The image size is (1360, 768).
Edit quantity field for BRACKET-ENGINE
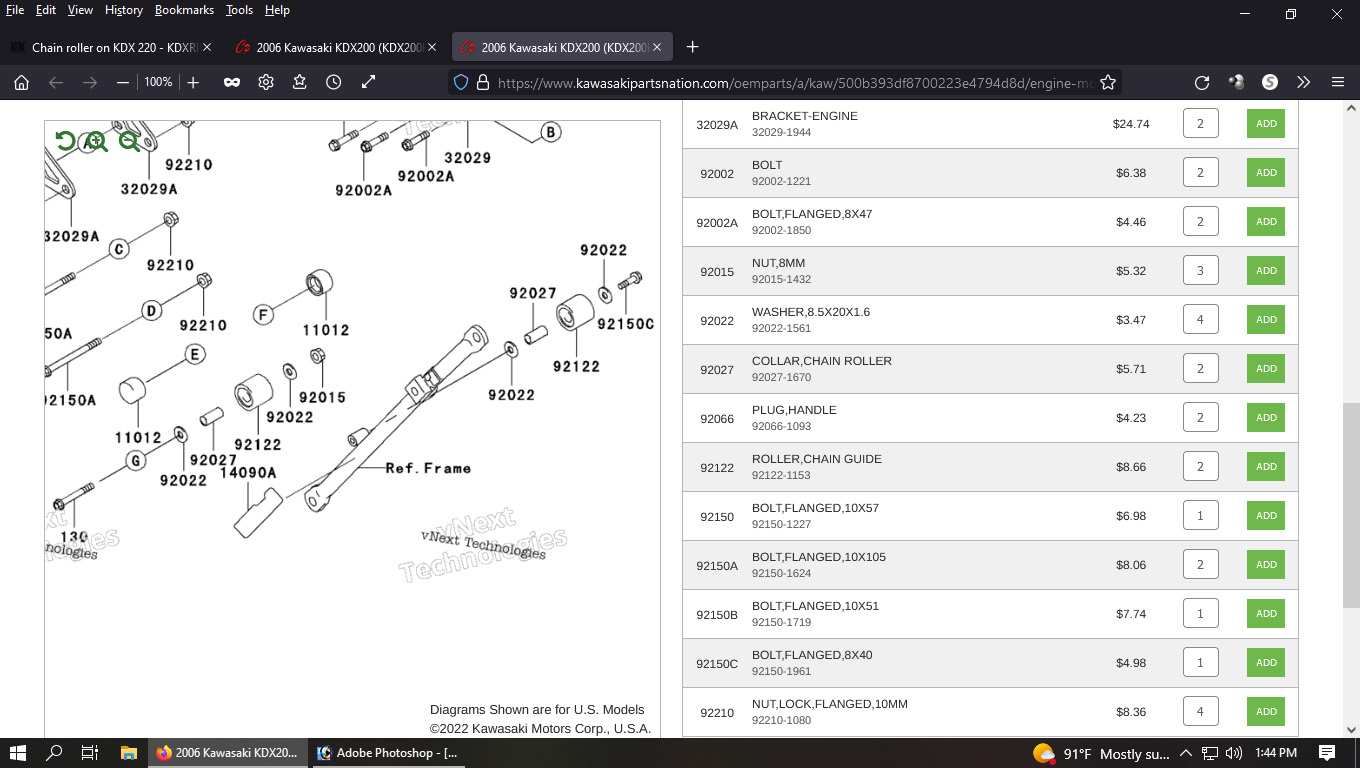coord(1200,124)
